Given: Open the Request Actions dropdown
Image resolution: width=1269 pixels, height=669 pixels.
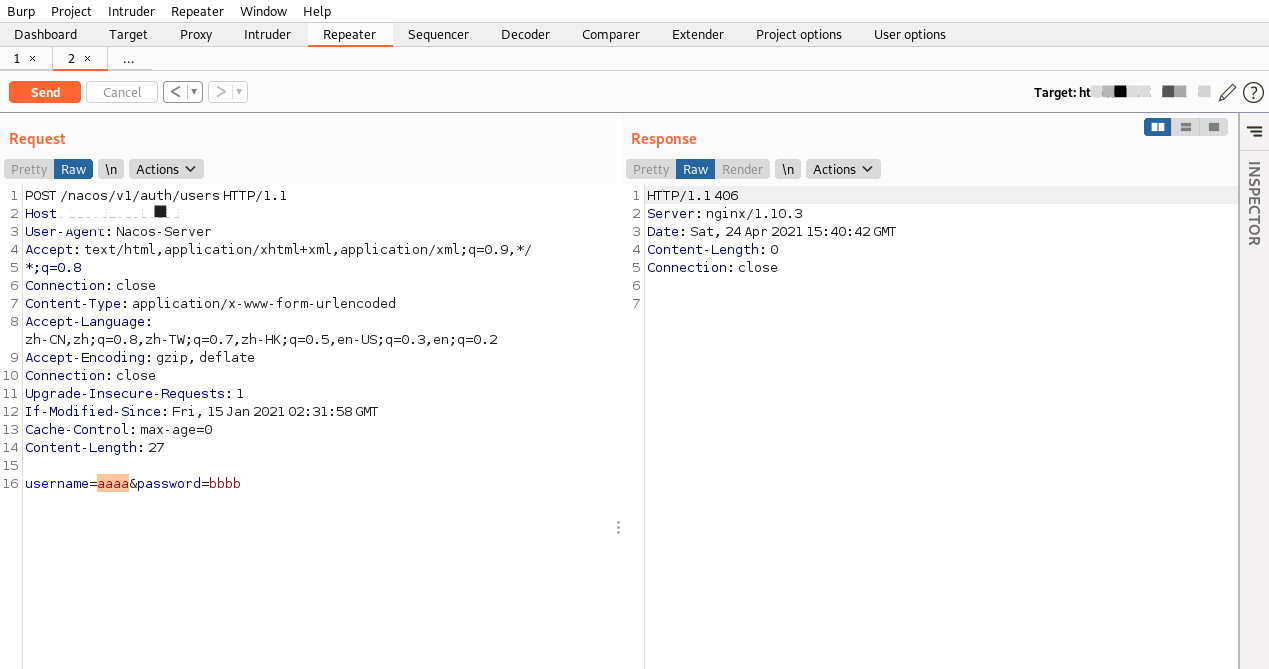Looking at the screenshot, I should [166, 169].
